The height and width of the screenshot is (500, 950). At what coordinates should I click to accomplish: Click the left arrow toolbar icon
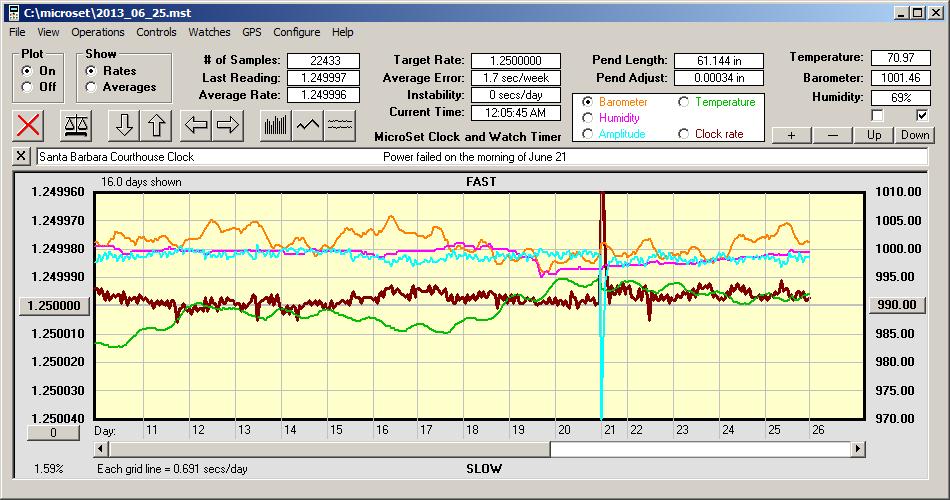(x=196, y=125)
